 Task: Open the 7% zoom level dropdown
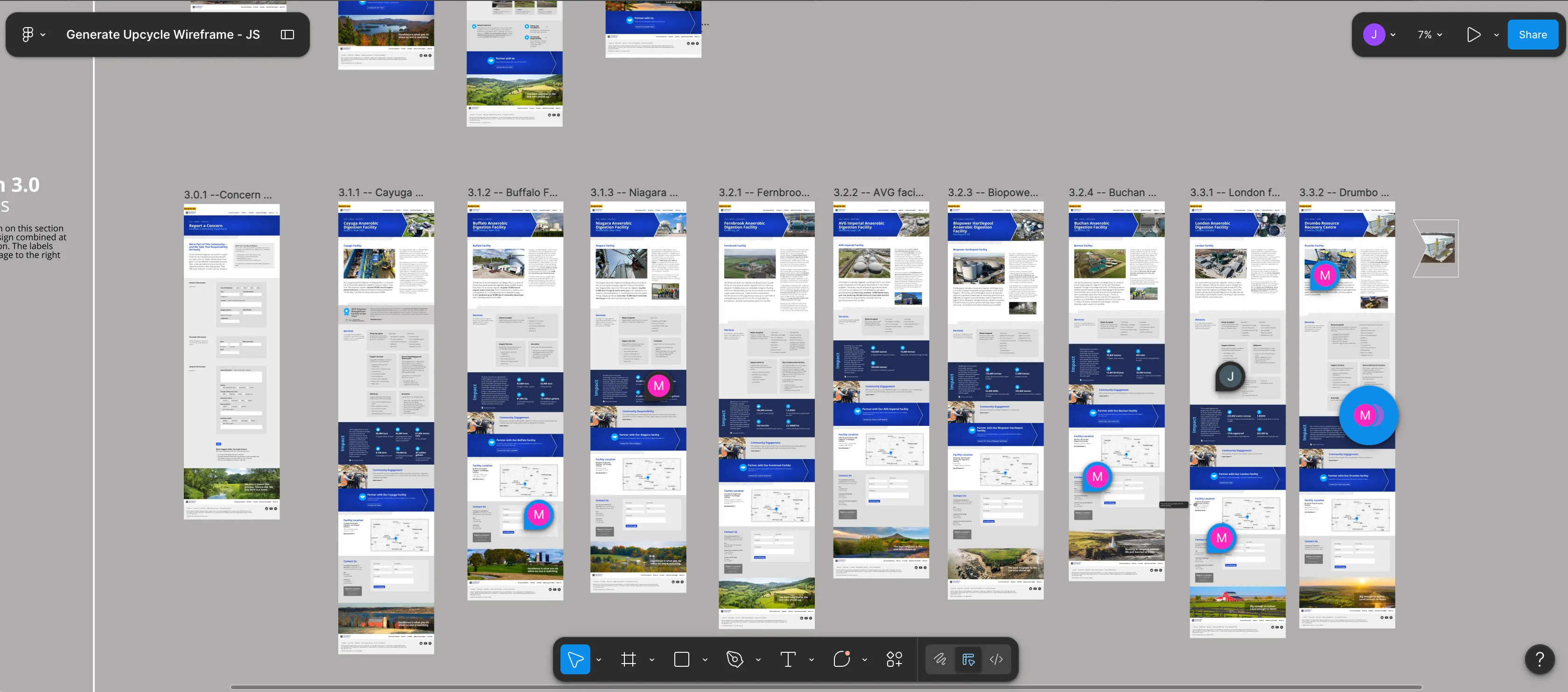click(1429, 35)
